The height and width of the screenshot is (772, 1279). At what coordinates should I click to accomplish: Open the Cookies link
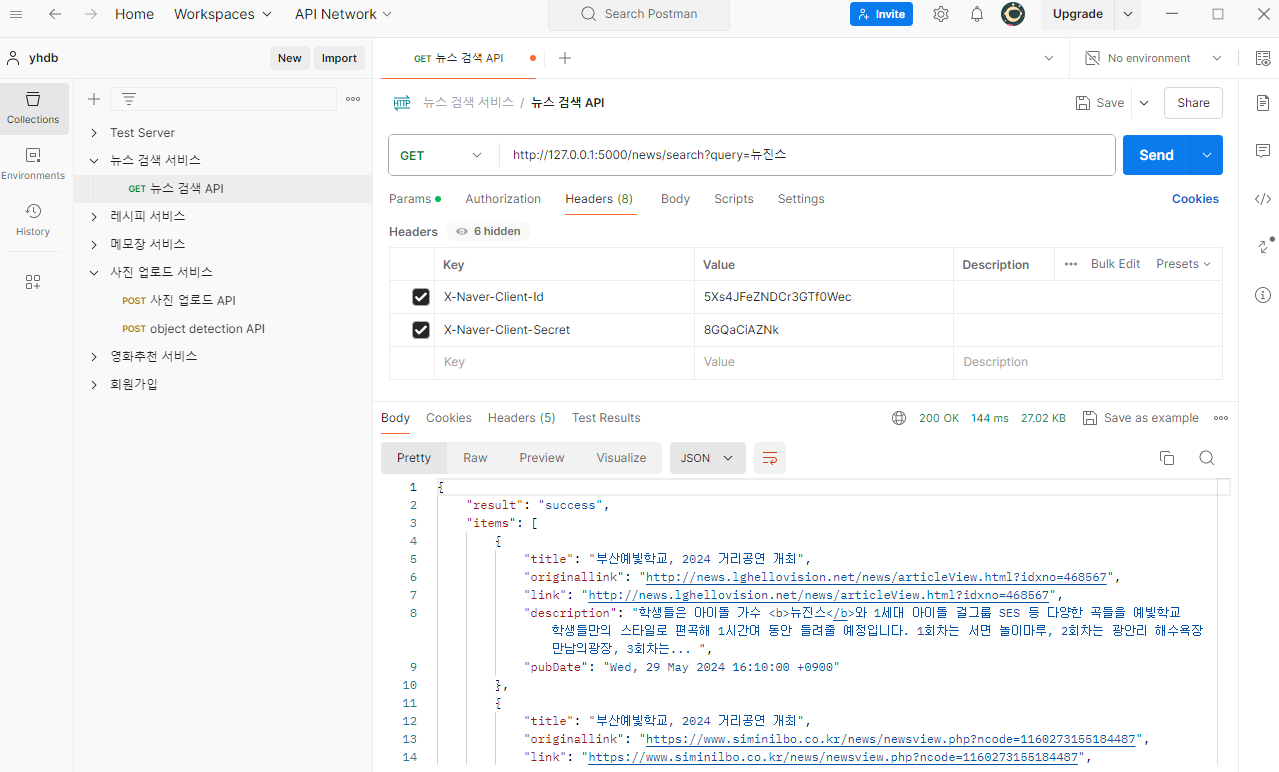click(x=1195, y=199)
